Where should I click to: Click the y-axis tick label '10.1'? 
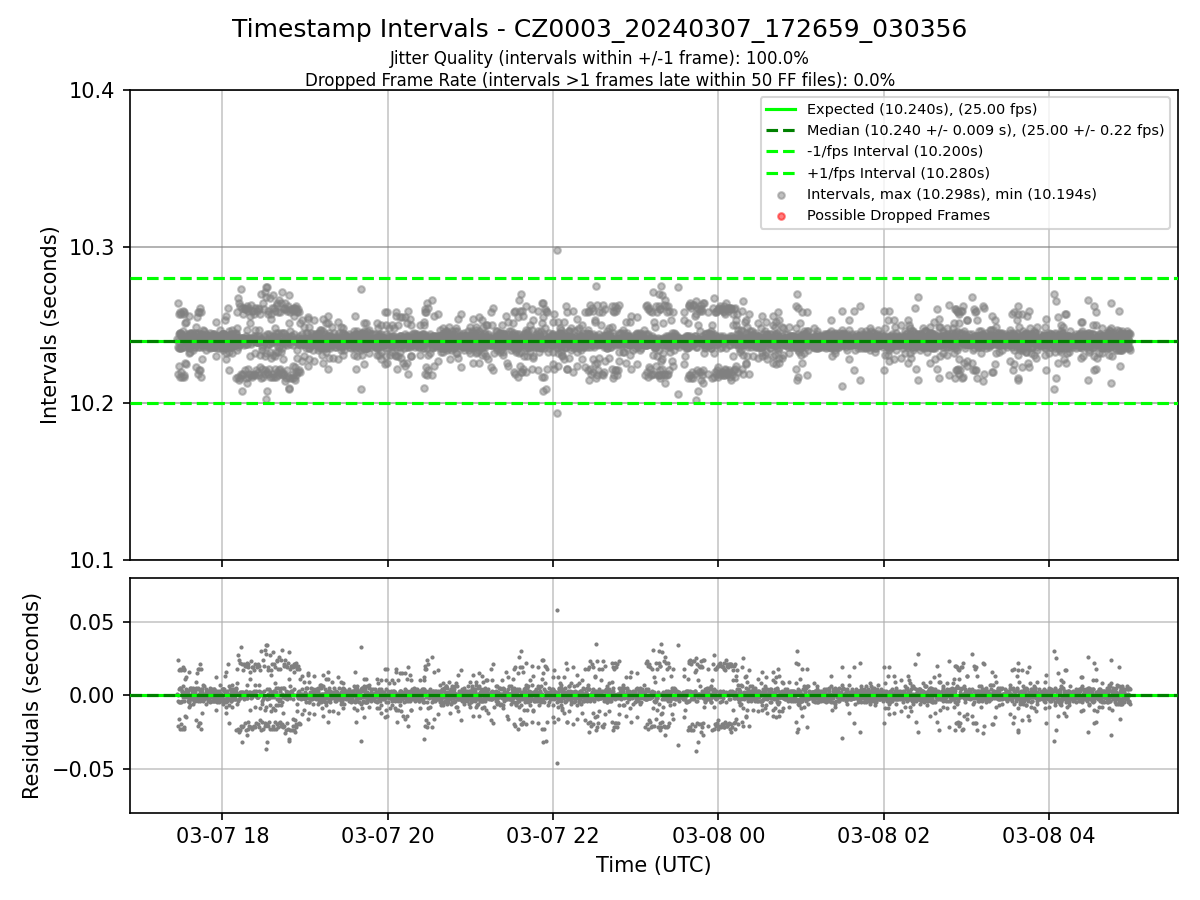click(x=93, y=560)
